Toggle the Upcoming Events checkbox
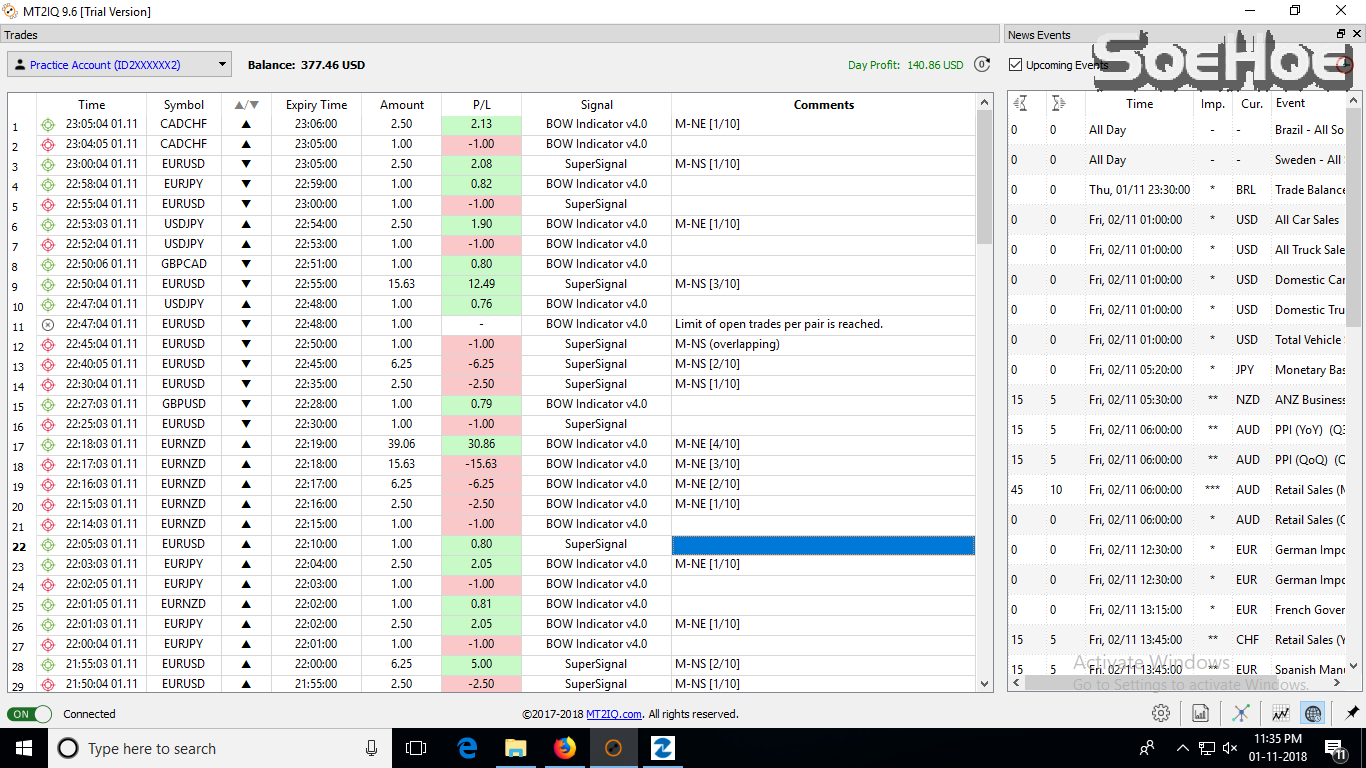The height and width of the screenshot is (768, 1366). pyautogui.click(x=1015, y=65)
